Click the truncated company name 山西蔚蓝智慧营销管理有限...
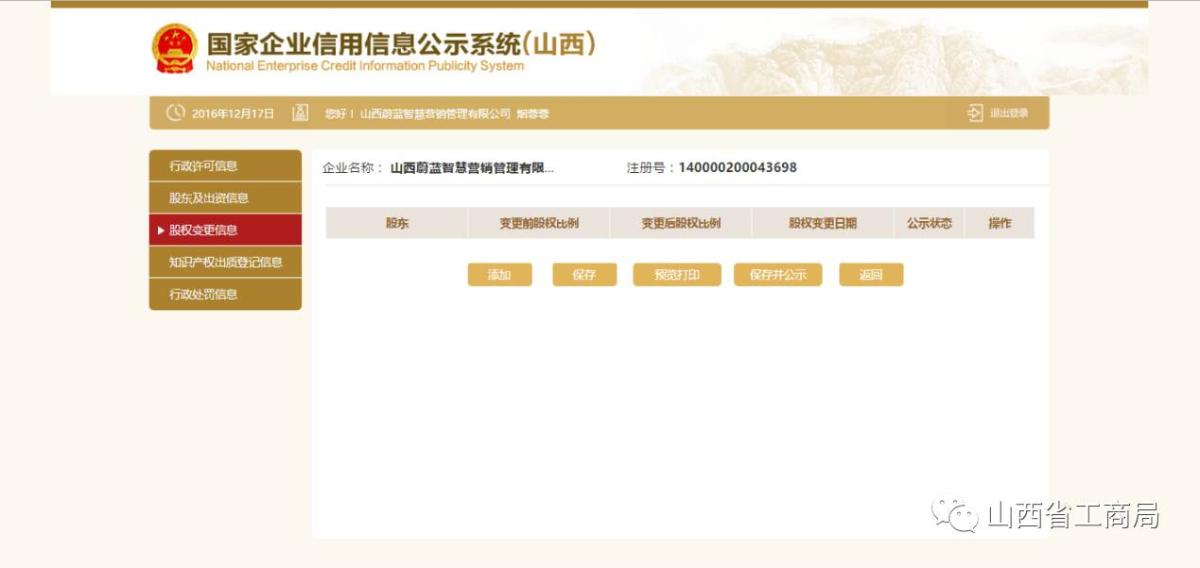 472,168
